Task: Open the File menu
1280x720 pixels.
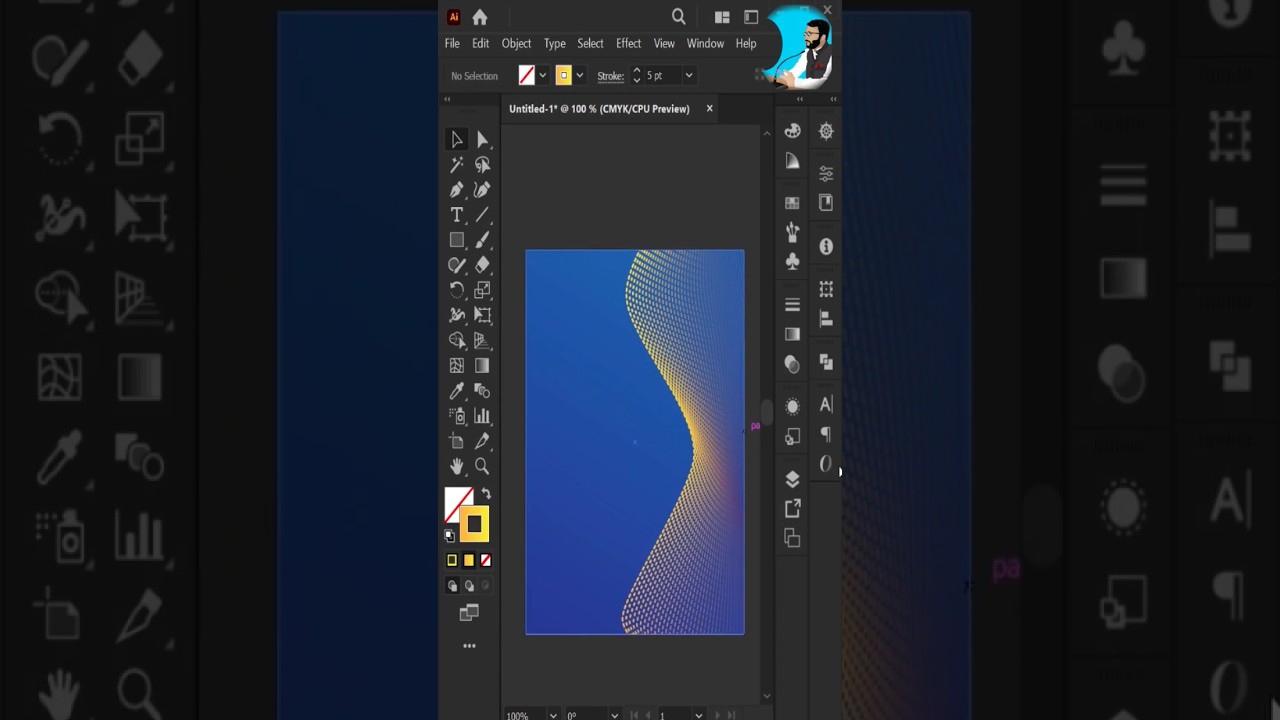Action: pyautogui.click(x=452, y=44)
